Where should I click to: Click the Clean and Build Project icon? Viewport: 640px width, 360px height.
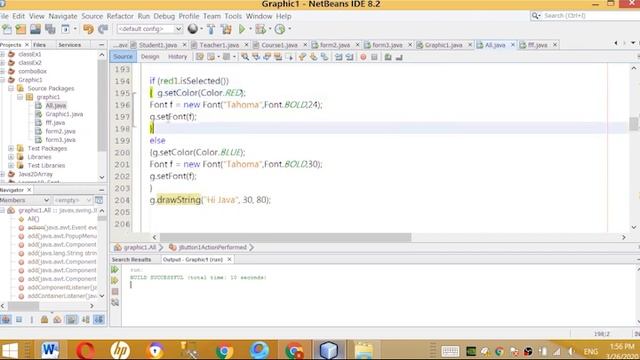[226, 29]
